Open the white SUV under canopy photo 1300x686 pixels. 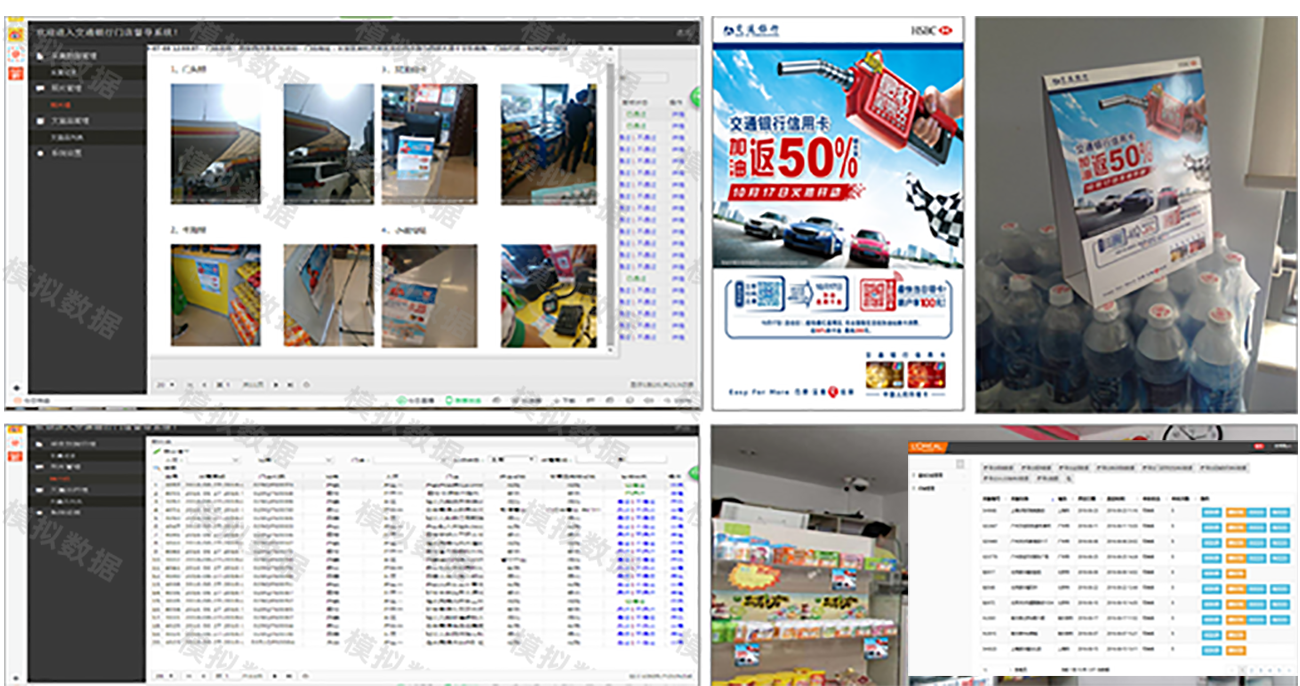pos(329,144)
